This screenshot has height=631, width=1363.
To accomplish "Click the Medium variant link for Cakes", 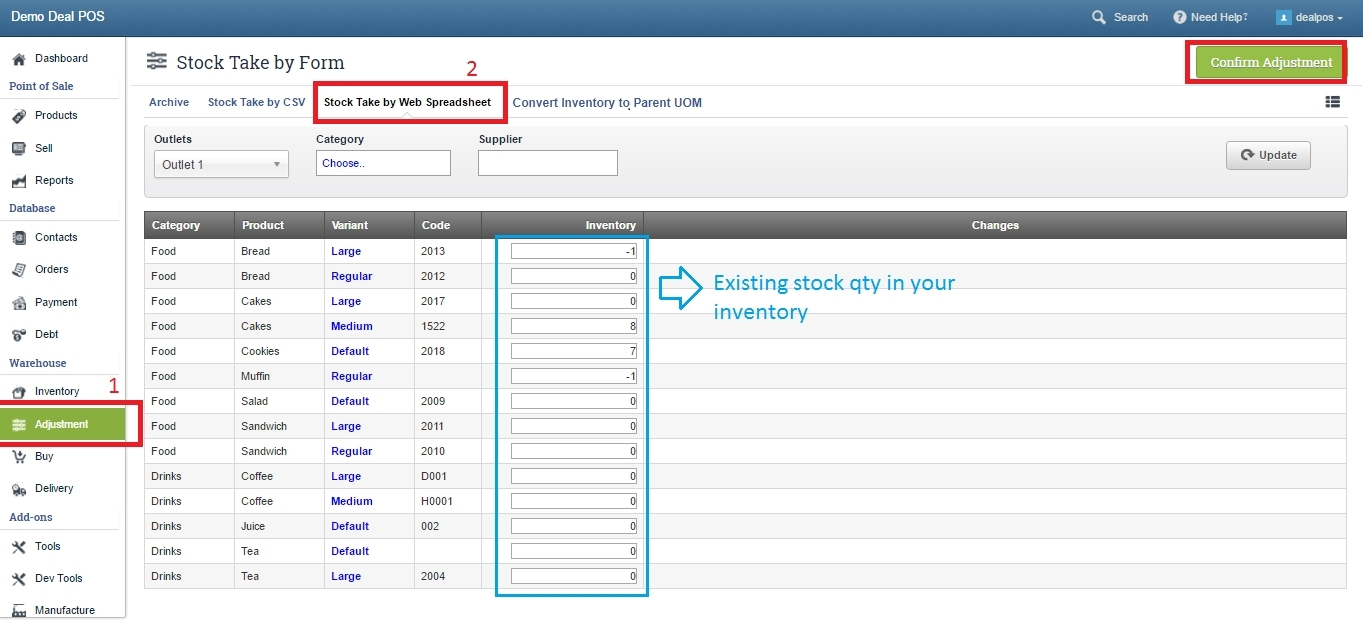I will tap(352, 326).
